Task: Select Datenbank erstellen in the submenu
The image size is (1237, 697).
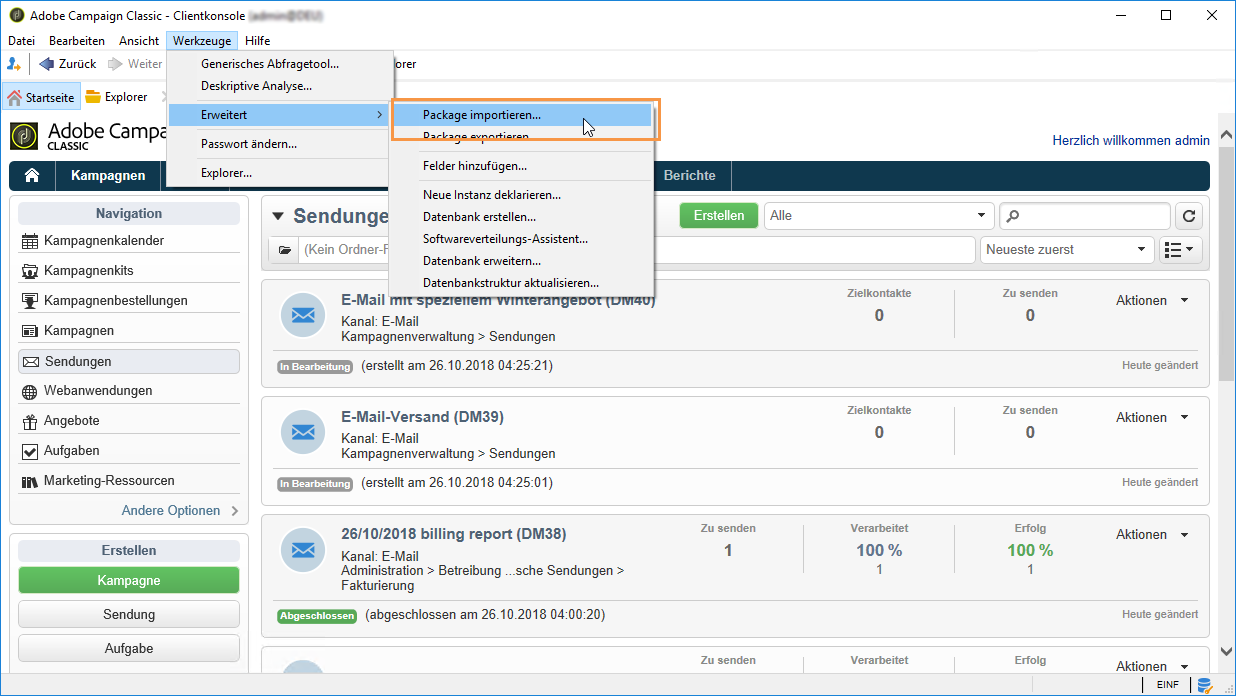Action: click(x=521, y=217)
